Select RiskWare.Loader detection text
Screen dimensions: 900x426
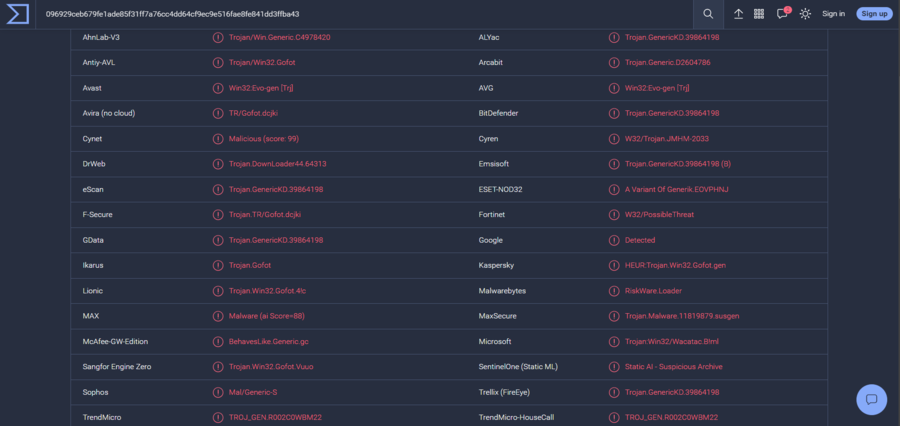(x=654, y=291)
